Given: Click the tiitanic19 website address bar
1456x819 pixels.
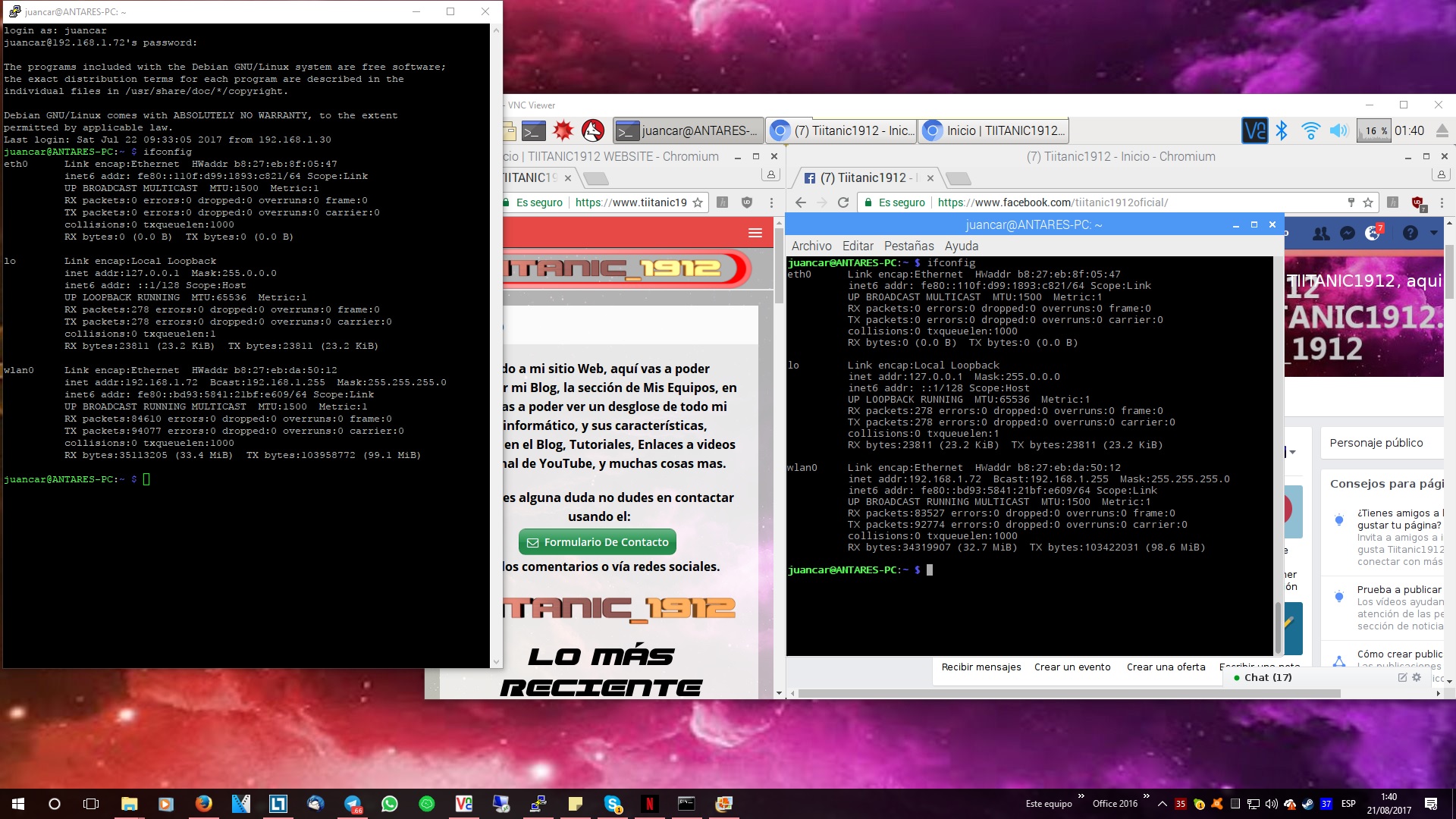Looking at the screenshot, I should coord(631,202).
